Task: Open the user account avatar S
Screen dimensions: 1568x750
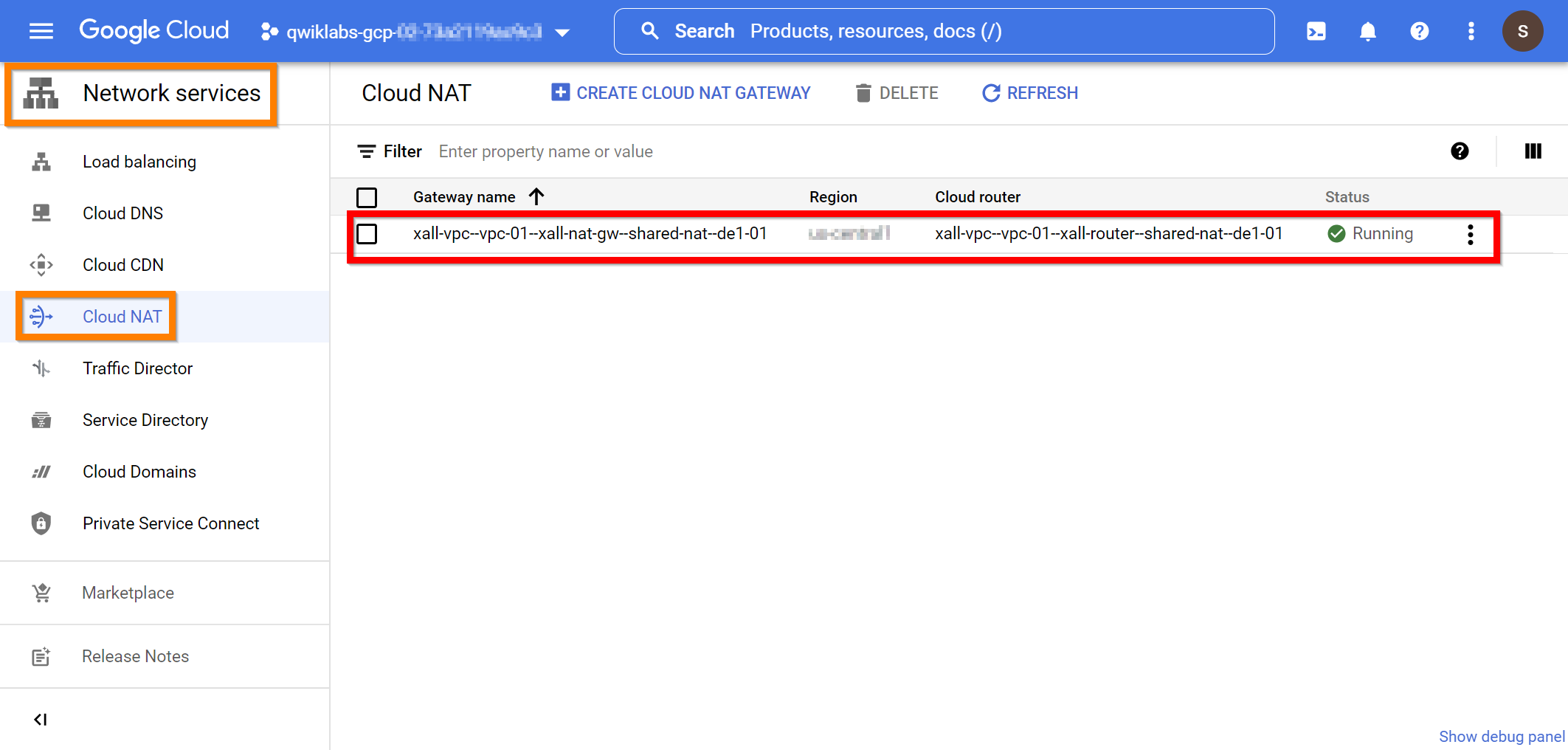Action: point(1523,31)
